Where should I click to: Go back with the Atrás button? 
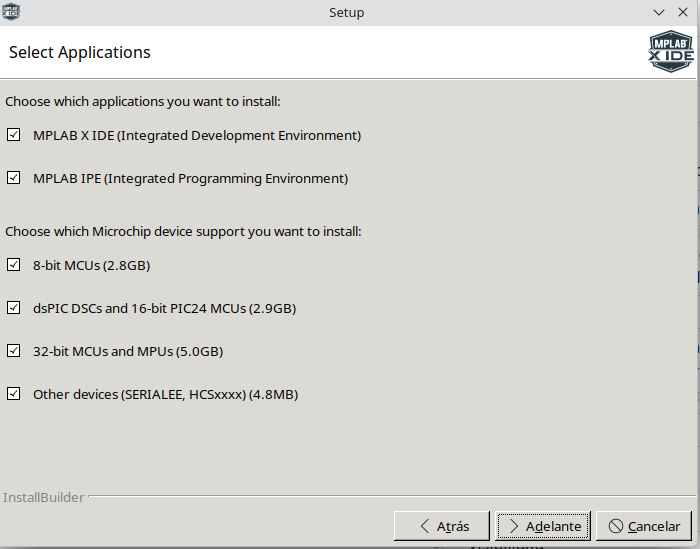point(442,526)
